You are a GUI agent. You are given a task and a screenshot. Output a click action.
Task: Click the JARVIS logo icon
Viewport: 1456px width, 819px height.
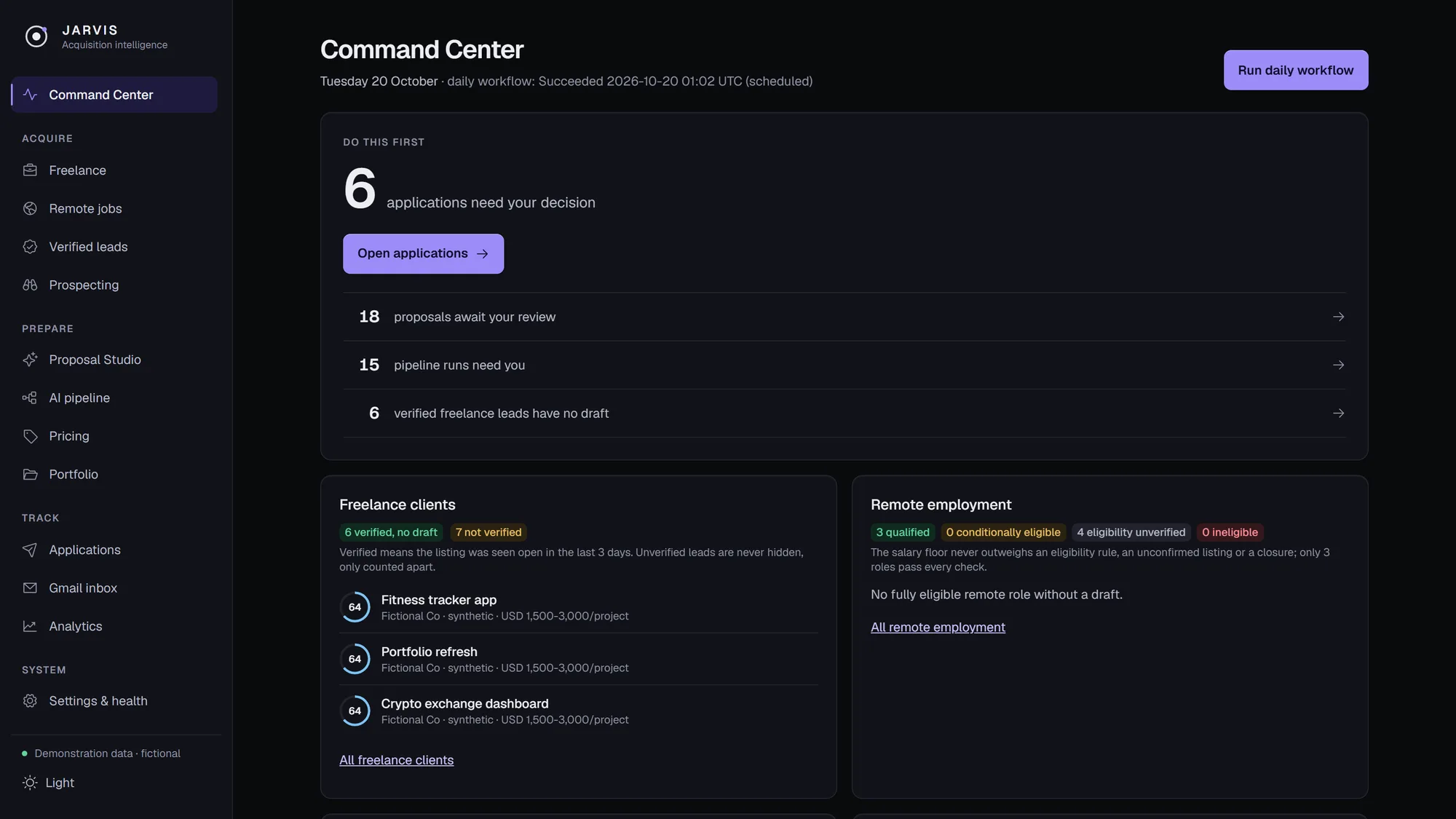(x=36, y=36)
